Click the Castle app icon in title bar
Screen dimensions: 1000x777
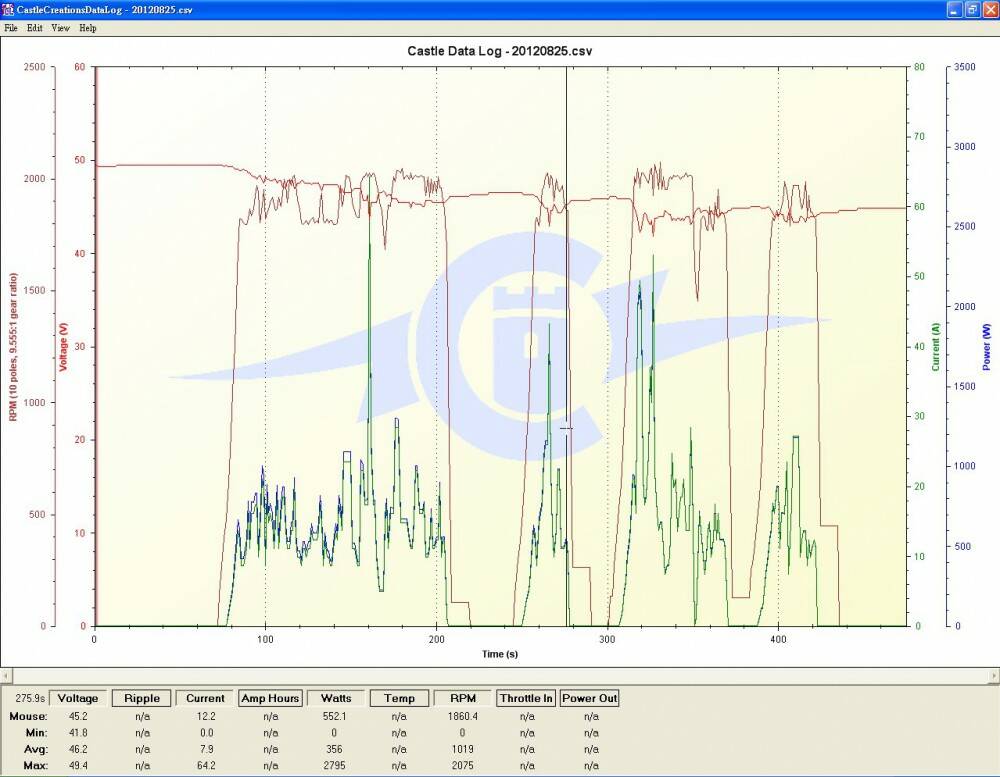coord(8,10)
